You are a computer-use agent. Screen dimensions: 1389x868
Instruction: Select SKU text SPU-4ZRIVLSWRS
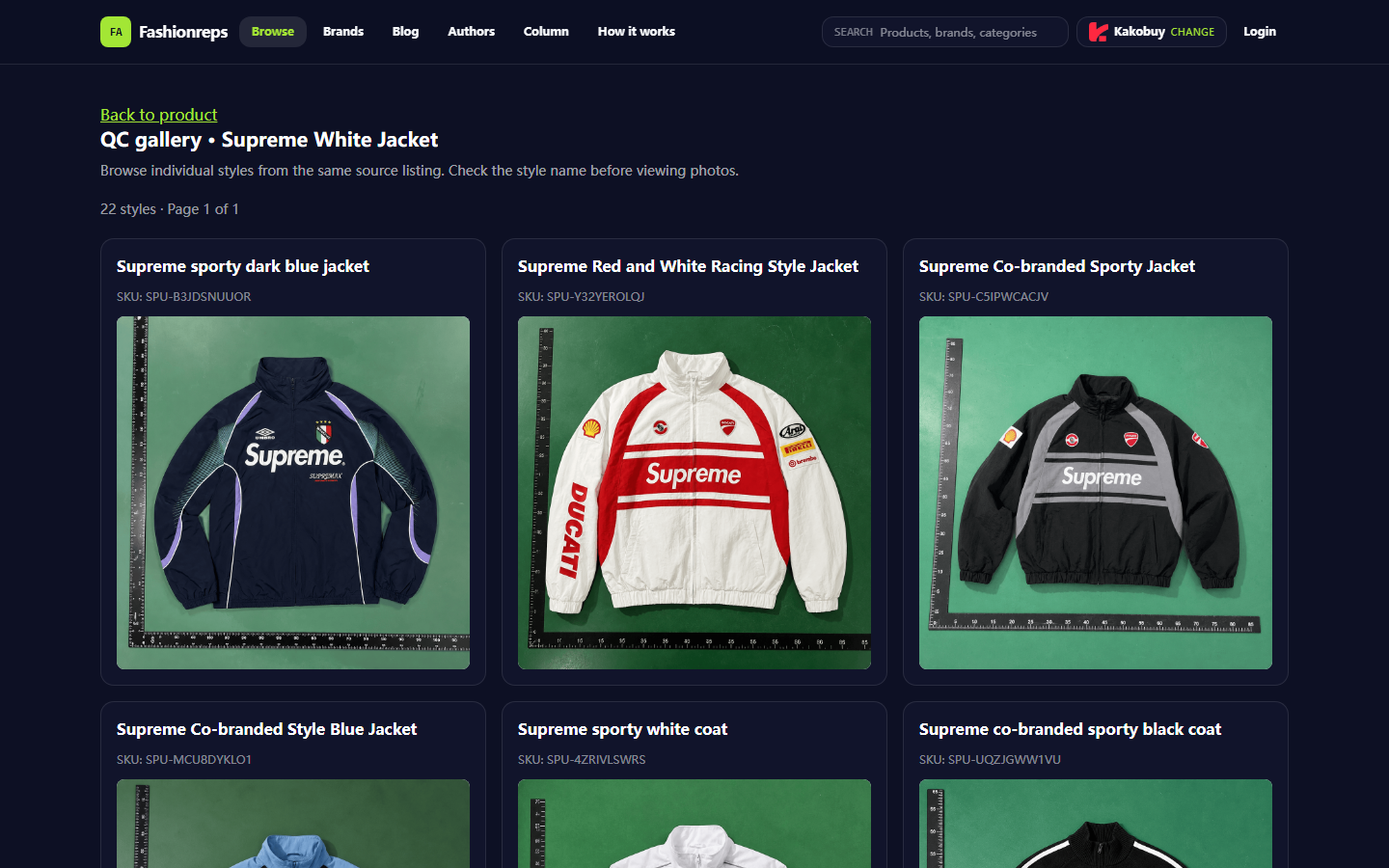coord(596,760)
